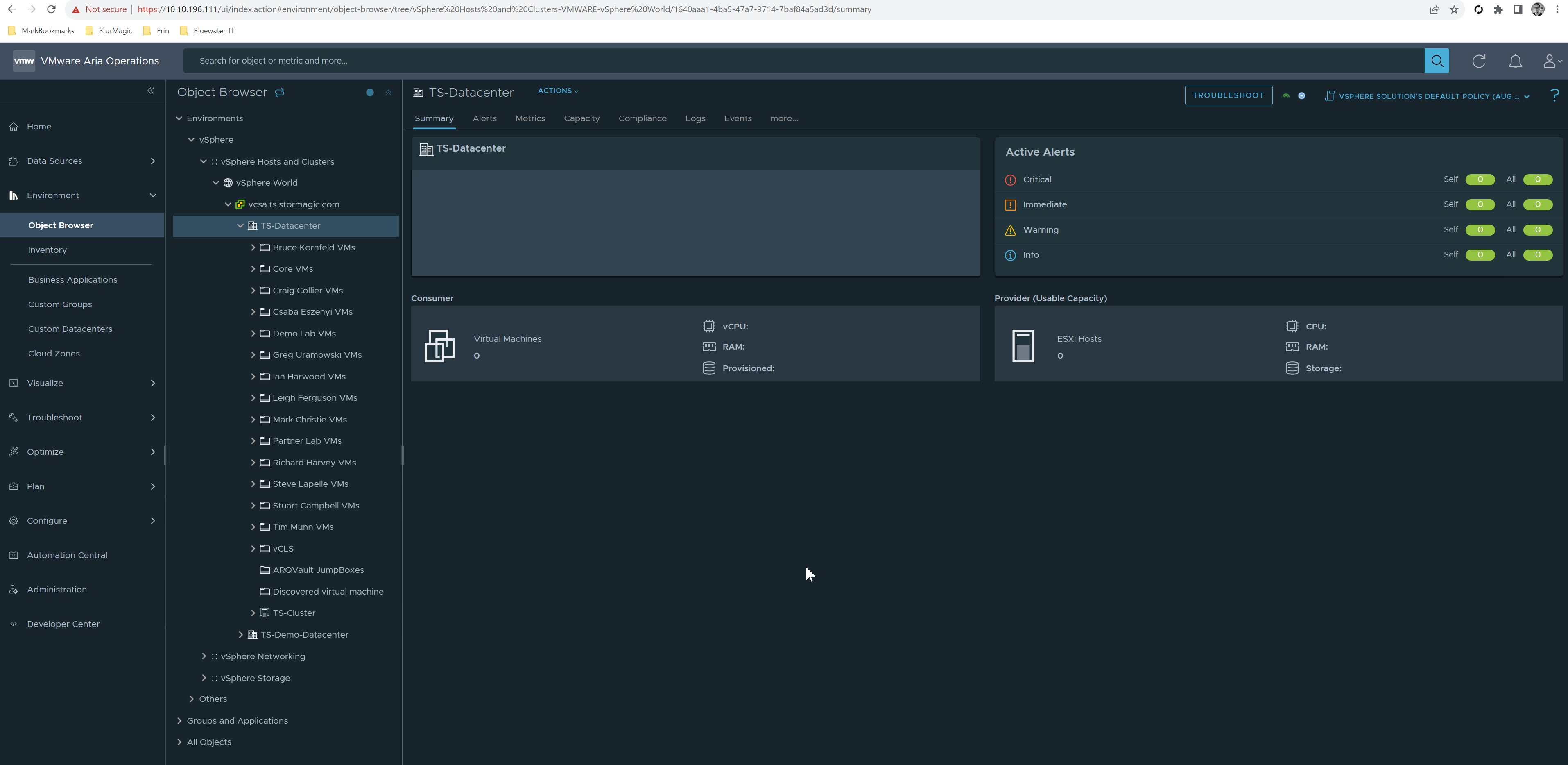Screen dimensions: 1568x765
Task: Open the notifications bell
Action: point(1515,61)
